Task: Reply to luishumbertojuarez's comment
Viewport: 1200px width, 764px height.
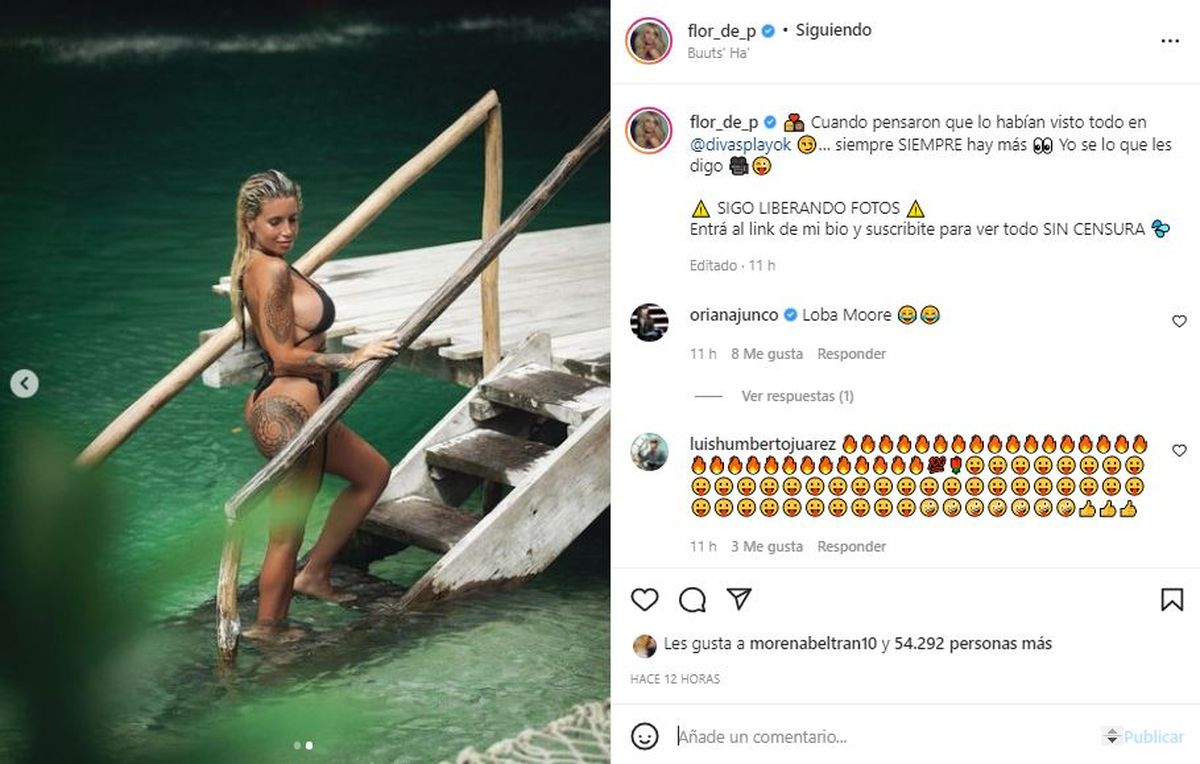Action: coord(851,547)
